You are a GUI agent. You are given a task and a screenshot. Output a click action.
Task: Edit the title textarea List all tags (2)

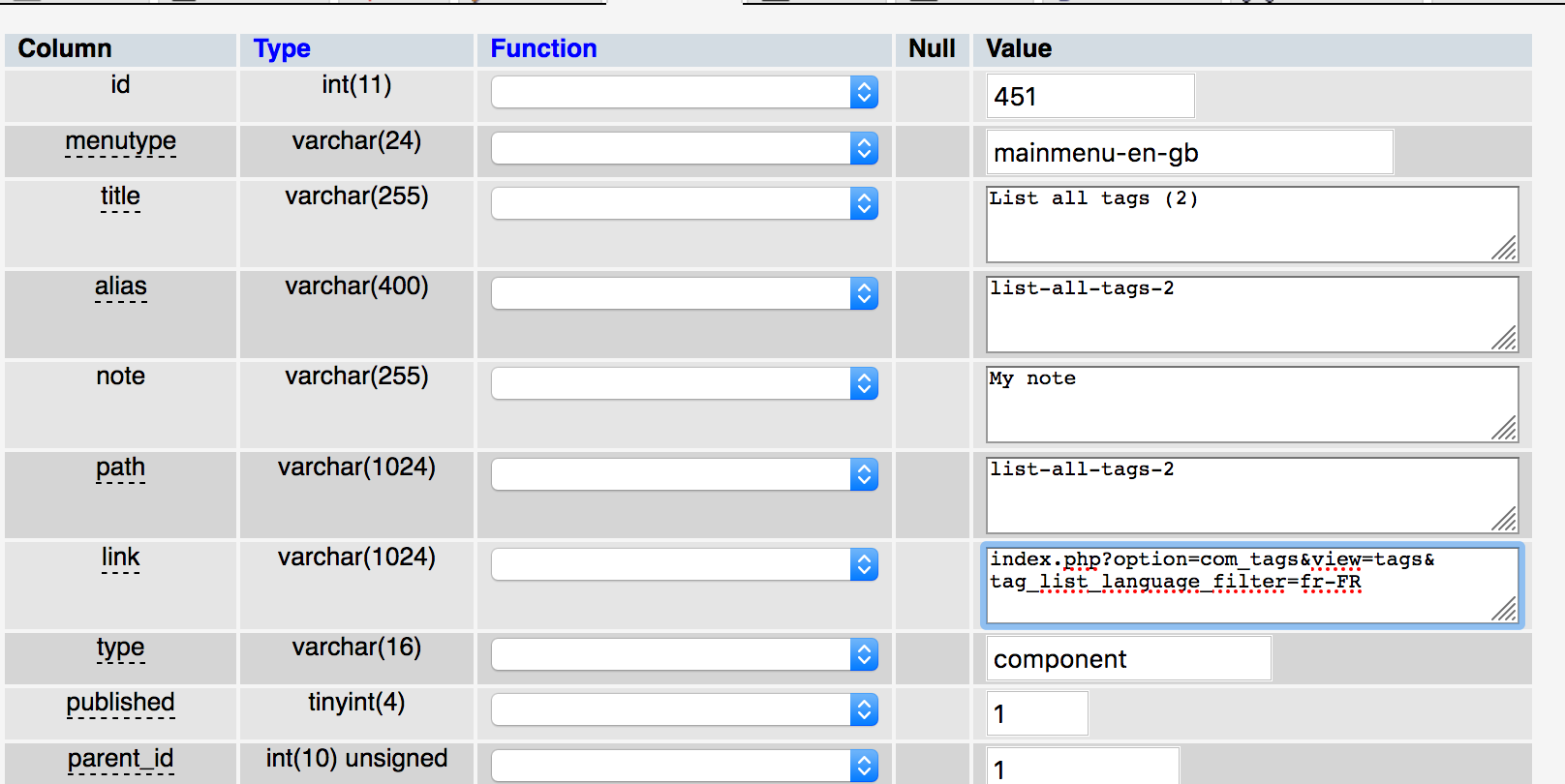1252,225
